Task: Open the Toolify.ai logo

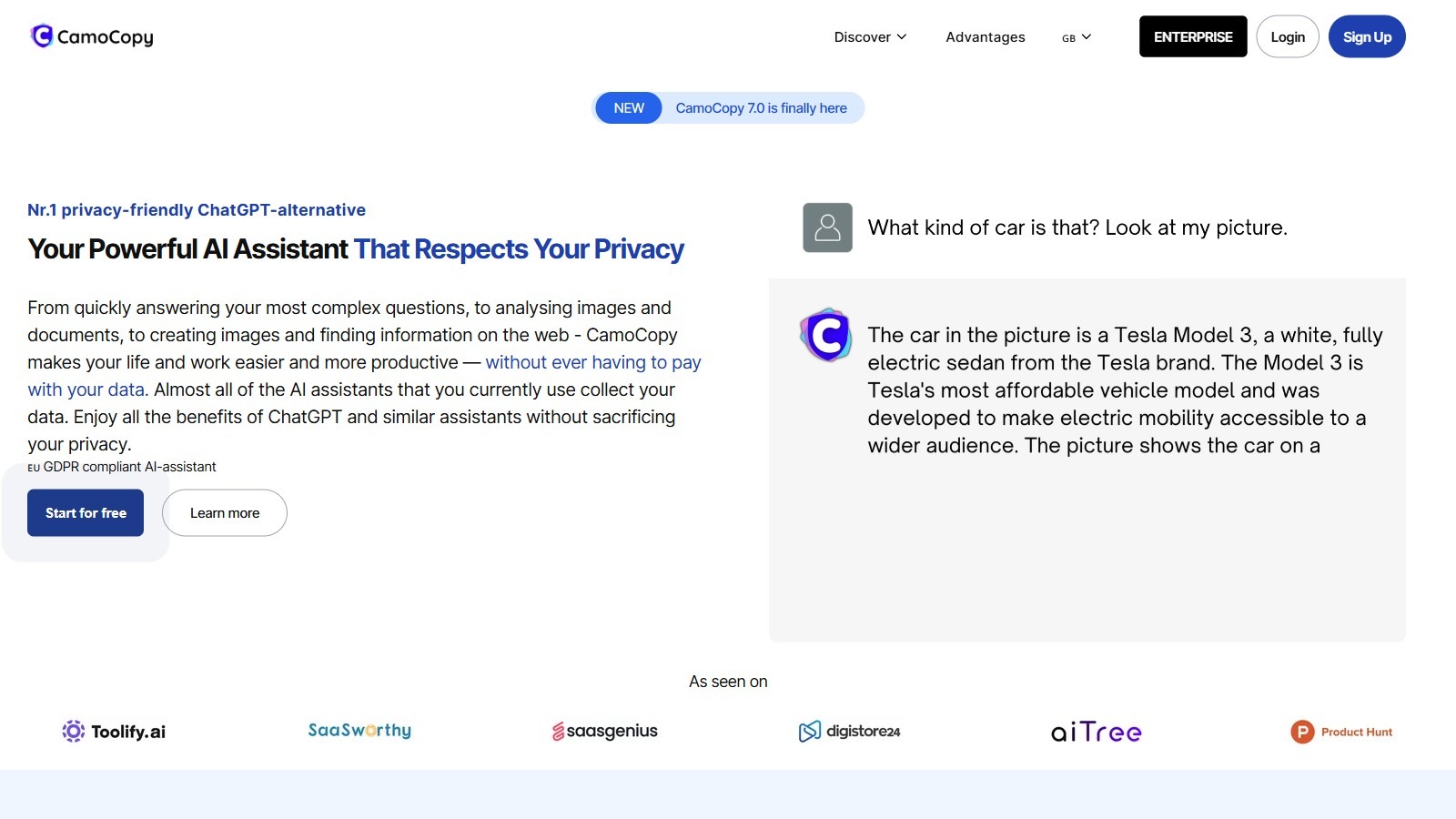Action: [x=114, y=732]
